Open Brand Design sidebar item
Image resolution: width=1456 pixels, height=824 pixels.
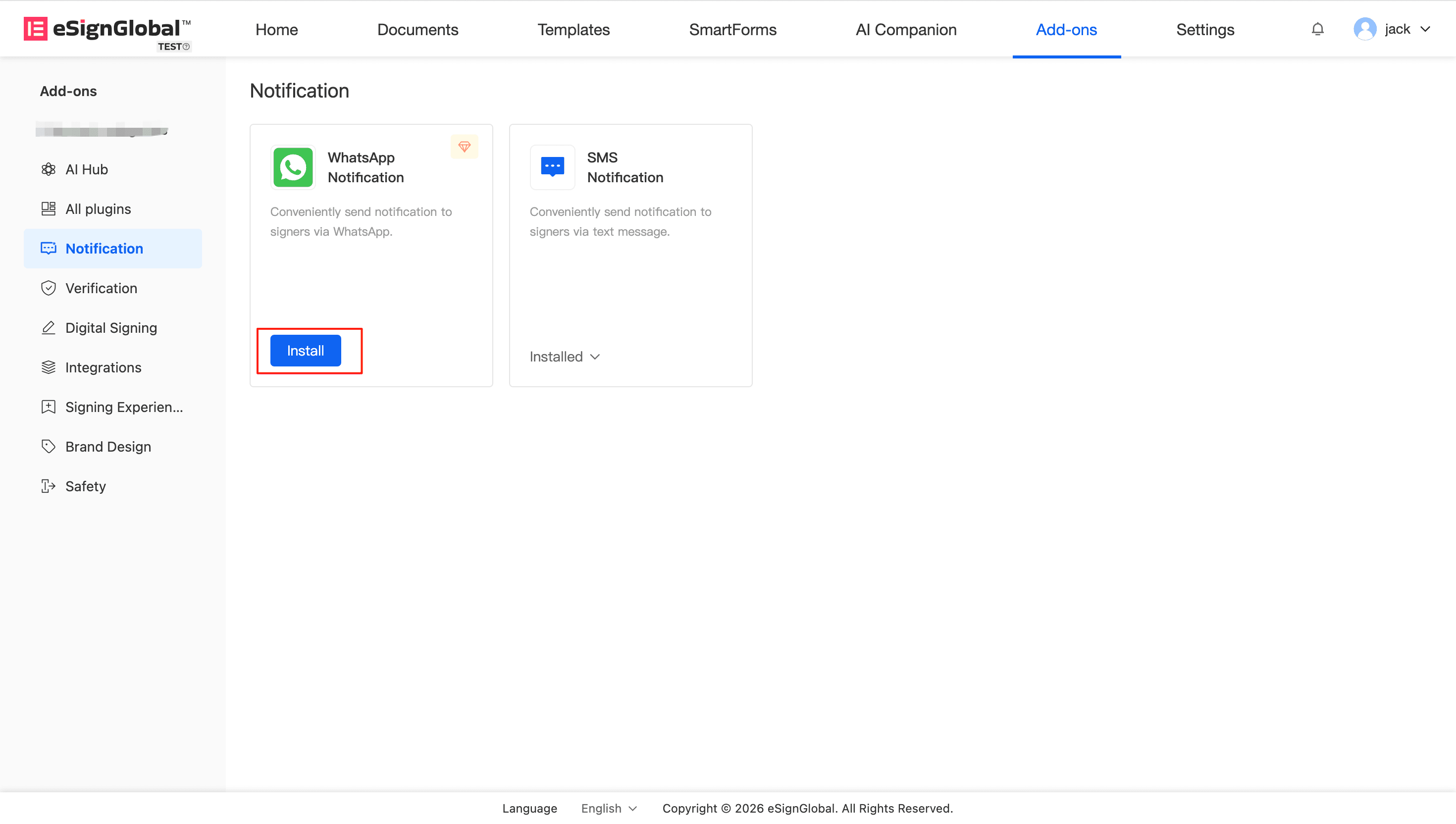(x=107, y=447)
